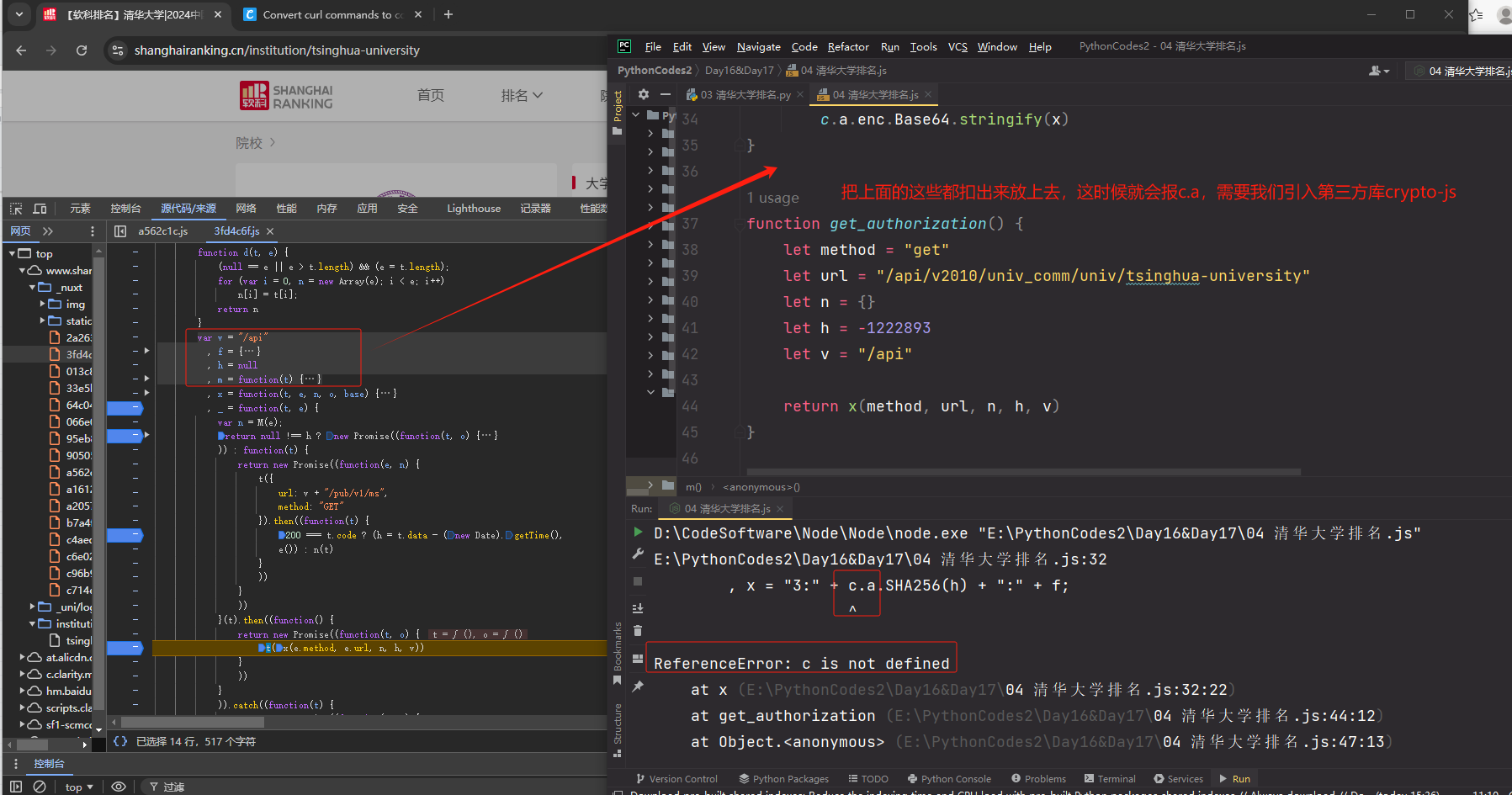The height and width of the screenshot is (795, 1512).
Task: Click the scroll-to-end icon in the Run panel
Action: (638, 608)
